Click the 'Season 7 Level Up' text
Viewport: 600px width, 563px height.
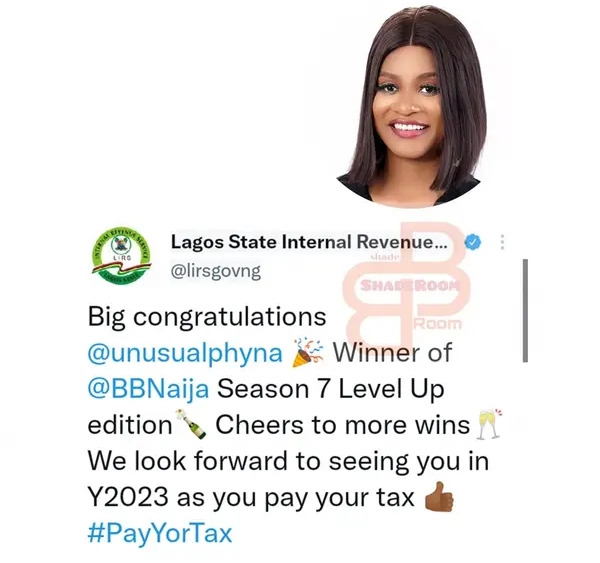tap(331, 390)
